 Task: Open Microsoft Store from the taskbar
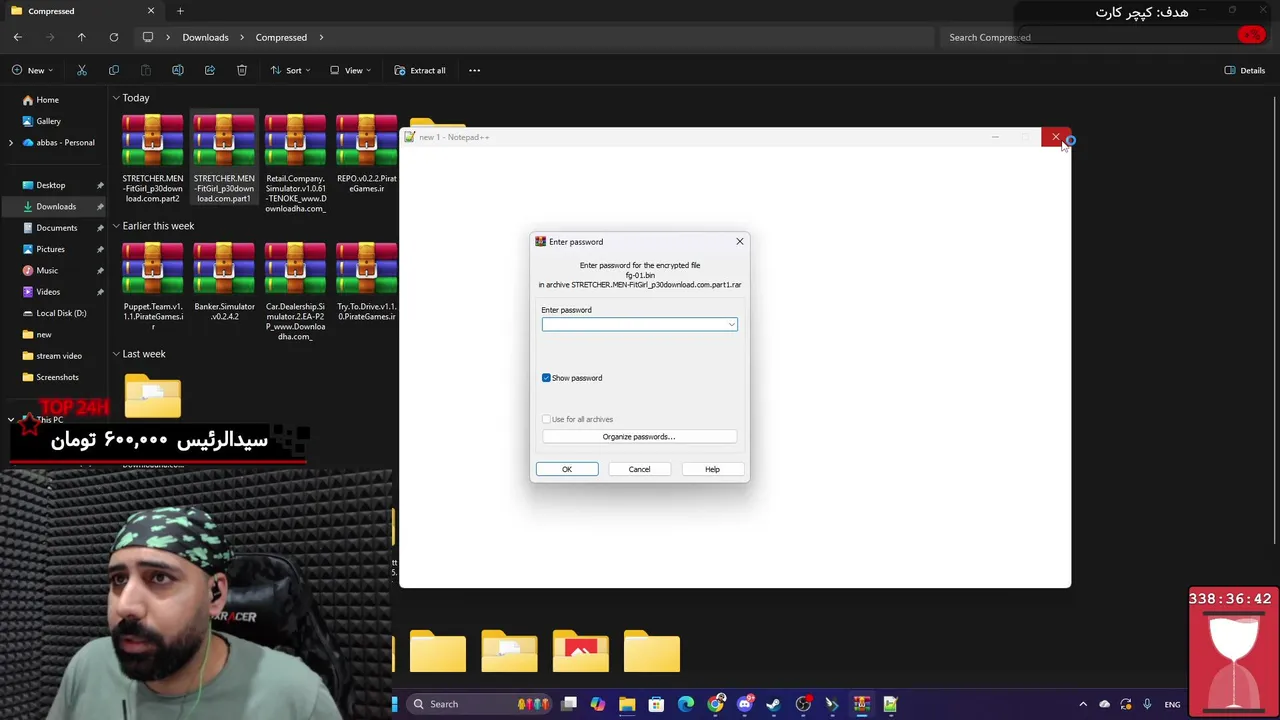pyautogui.click(x=656, y=704)
